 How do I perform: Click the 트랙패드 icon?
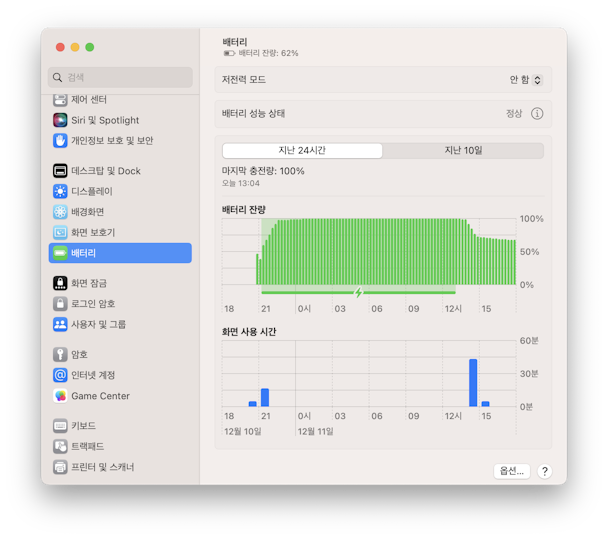60,446
